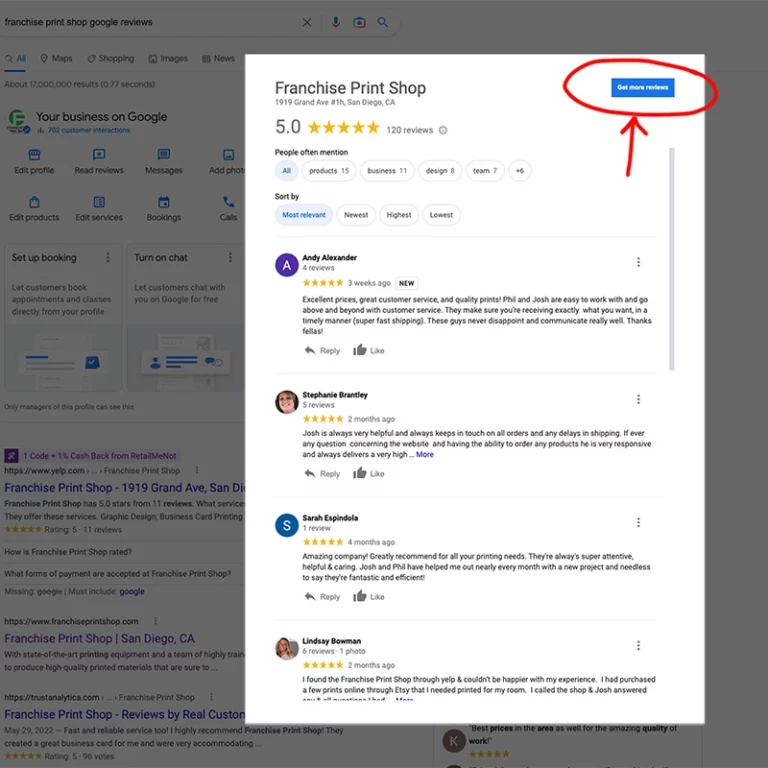Click the reviews dialog scrollbar
768x768 pixels.
(672, 259)
